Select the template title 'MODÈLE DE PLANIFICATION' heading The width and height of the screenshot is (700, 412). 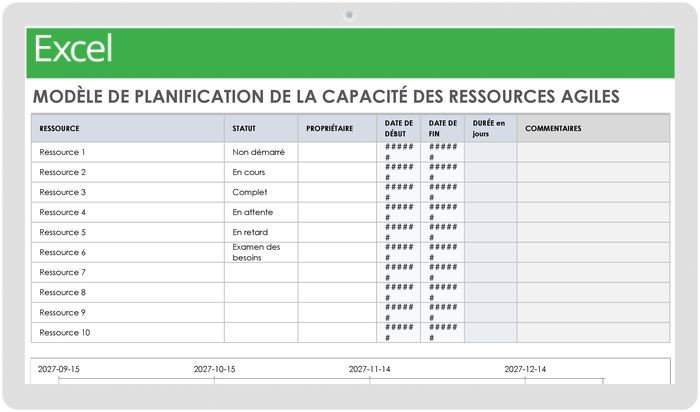[326, 96]
